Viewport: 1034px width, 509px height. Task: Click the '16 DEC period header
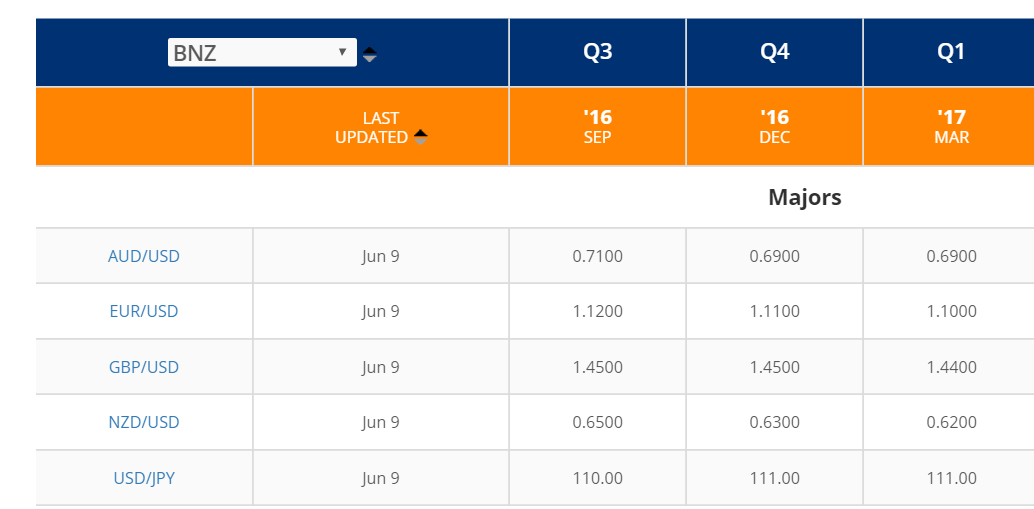775,127
